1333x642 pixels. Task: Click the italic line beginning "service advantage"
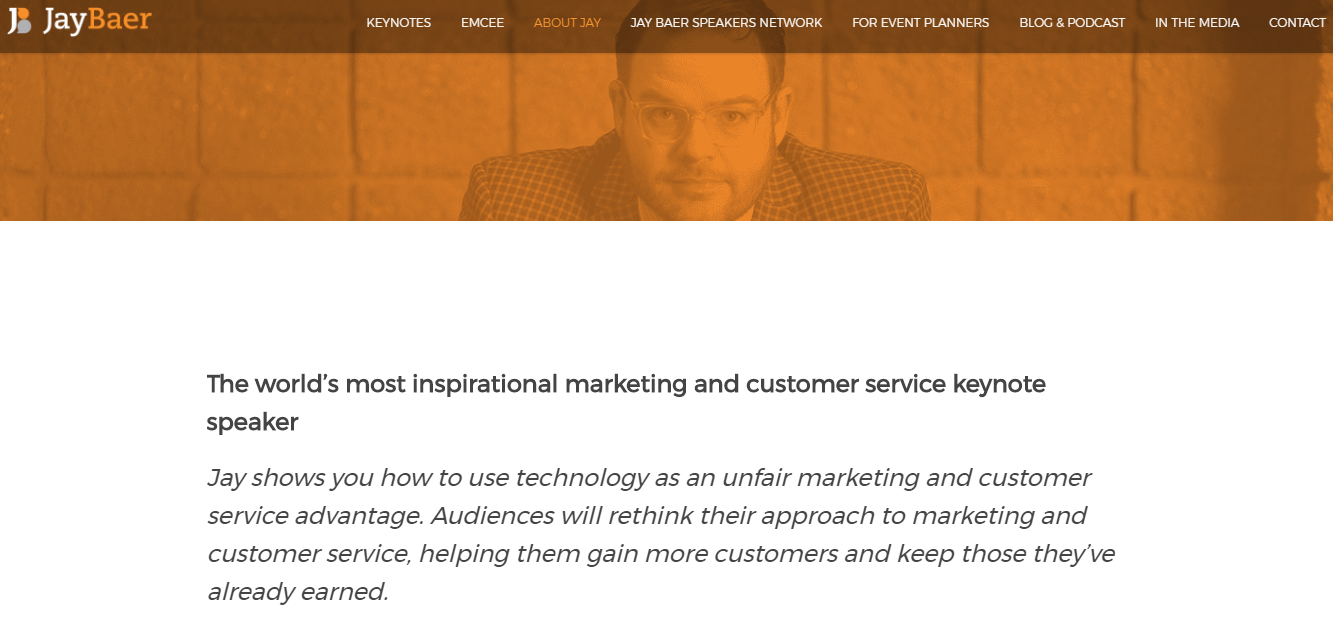tap(646, 516)
